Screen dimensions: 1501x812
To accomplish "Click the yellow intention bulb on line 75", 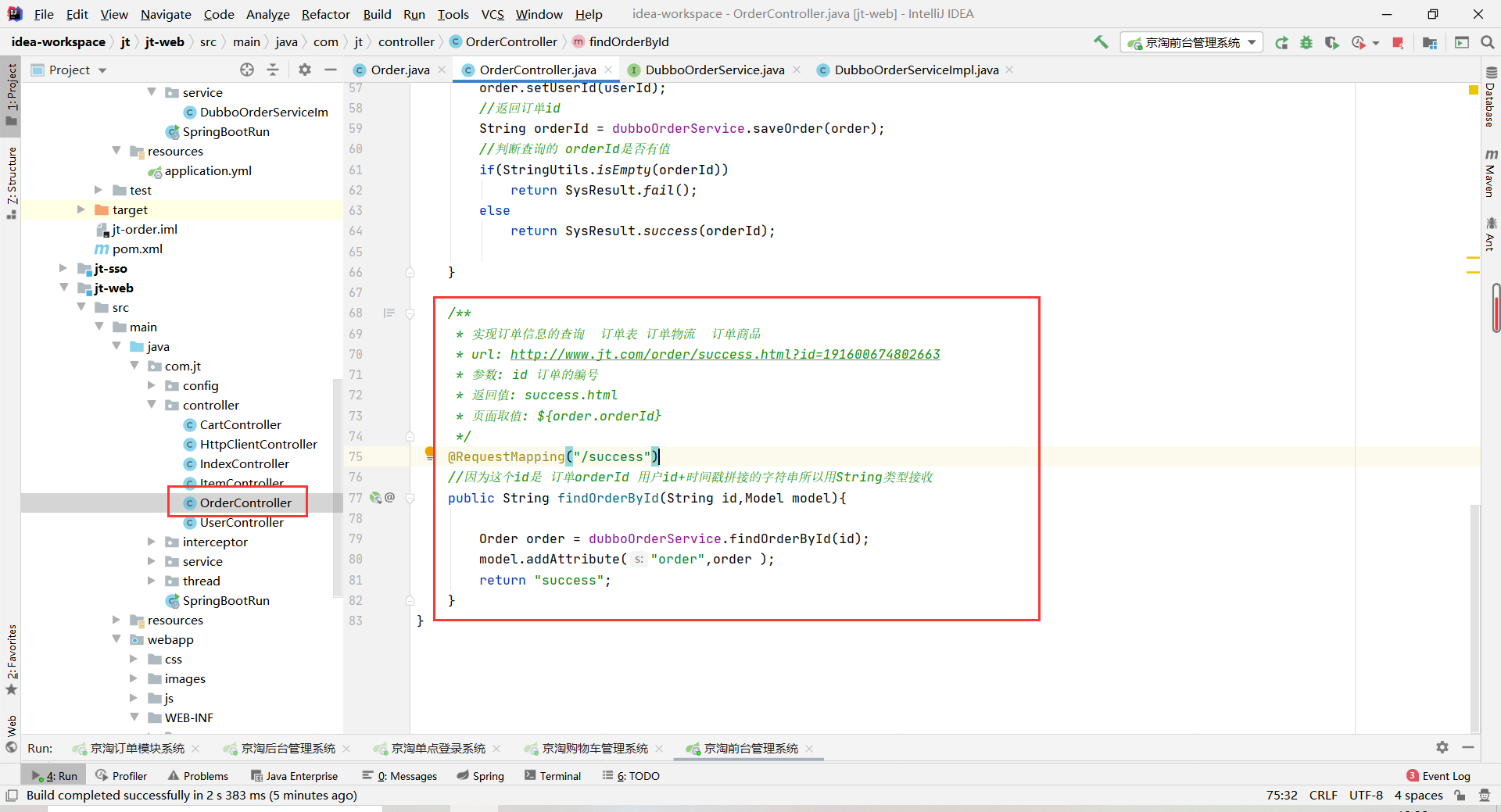I will 428,453.
